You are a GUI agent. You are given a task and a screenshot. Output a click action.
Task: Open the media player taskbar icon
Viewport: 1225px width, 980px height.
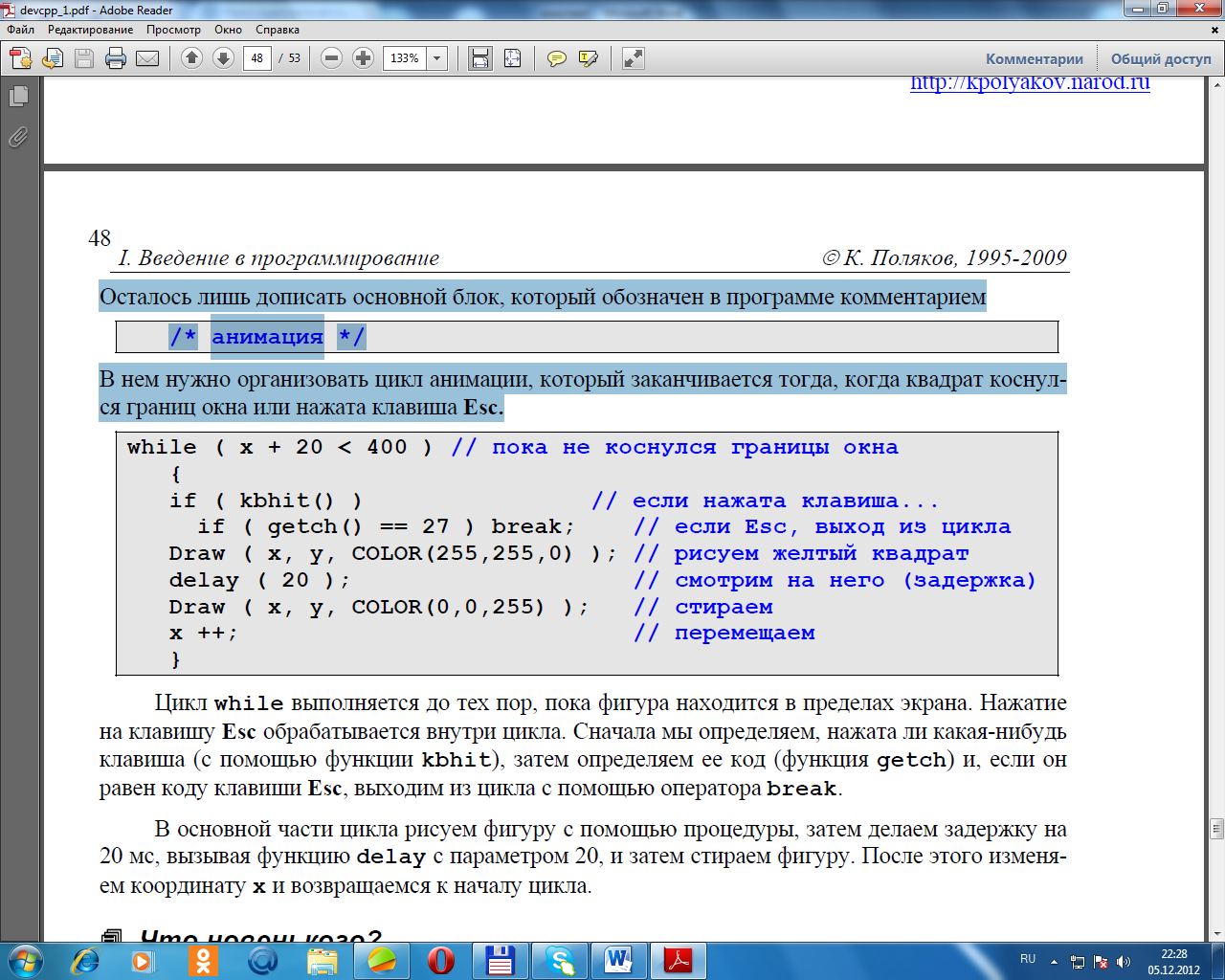[x=144, y=961]
